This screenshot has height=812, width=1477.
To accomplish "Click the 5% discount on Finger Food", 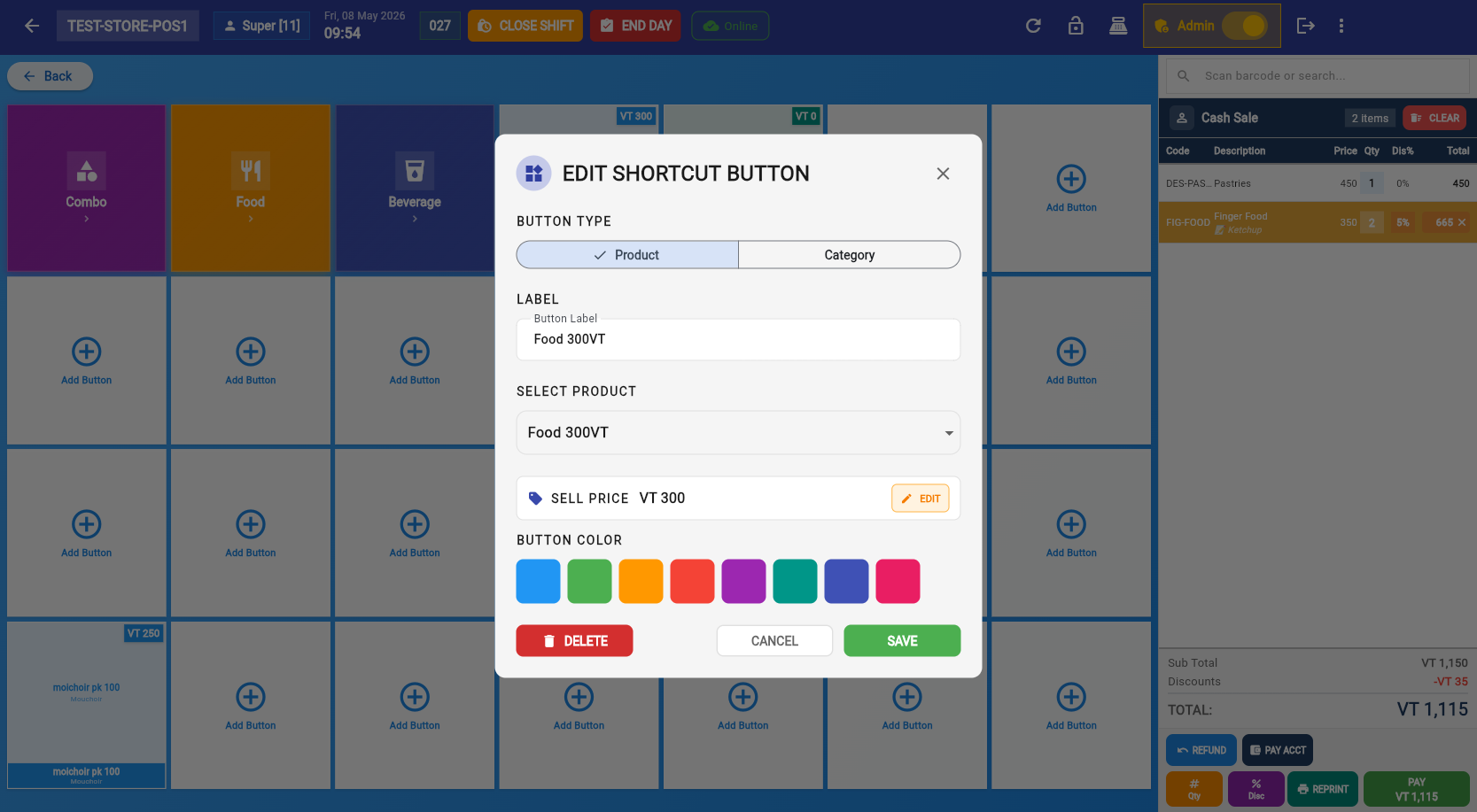I will [1403, 222].
